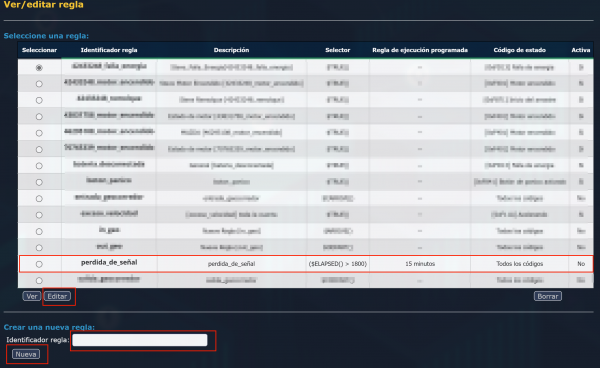
Task: Select the radio button above perdida_de_señal row
Action: pyautogui.click(x=39, y=248)
